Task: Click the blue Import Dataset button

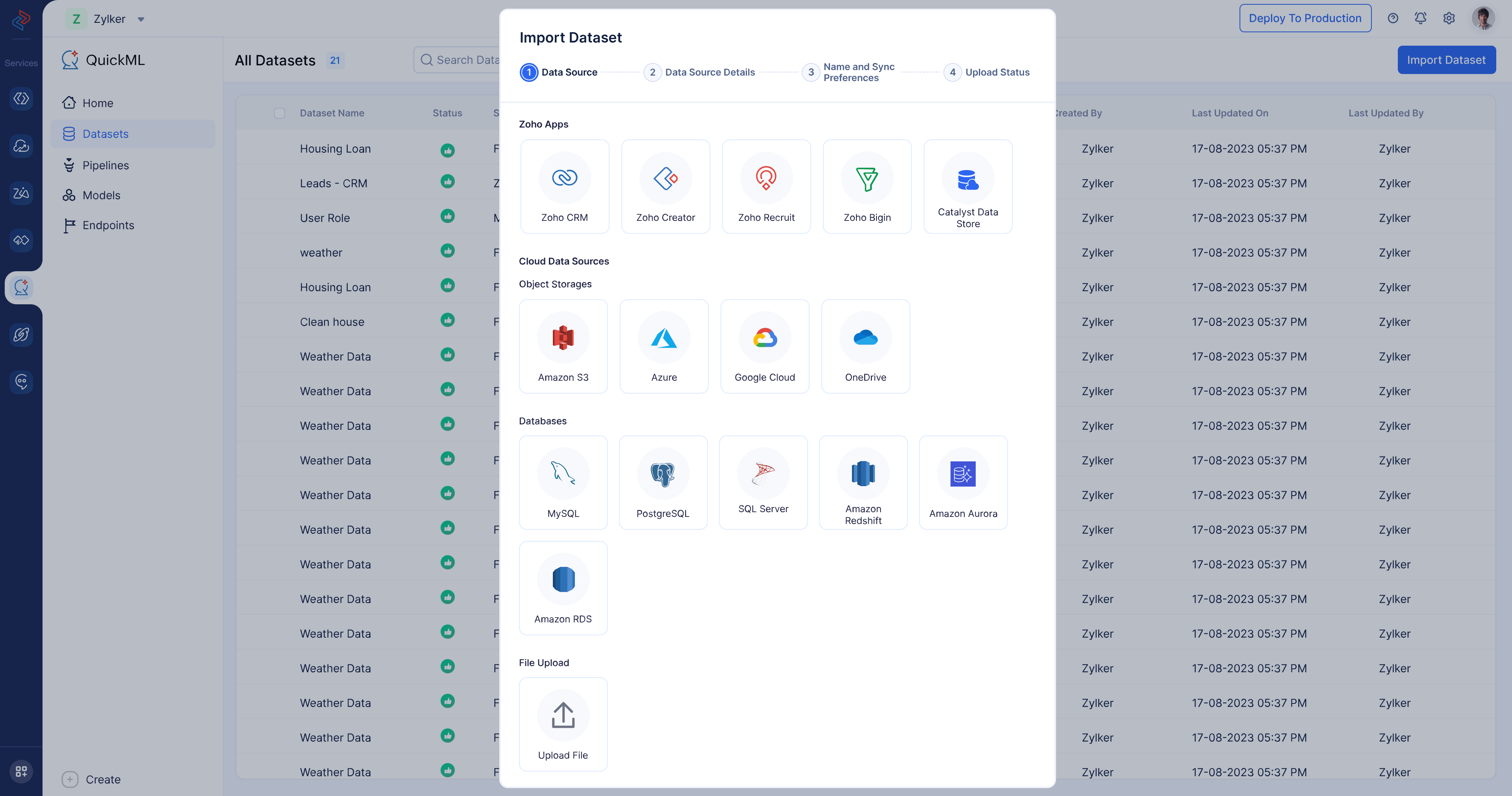Action: click(x=1446, y=60)
